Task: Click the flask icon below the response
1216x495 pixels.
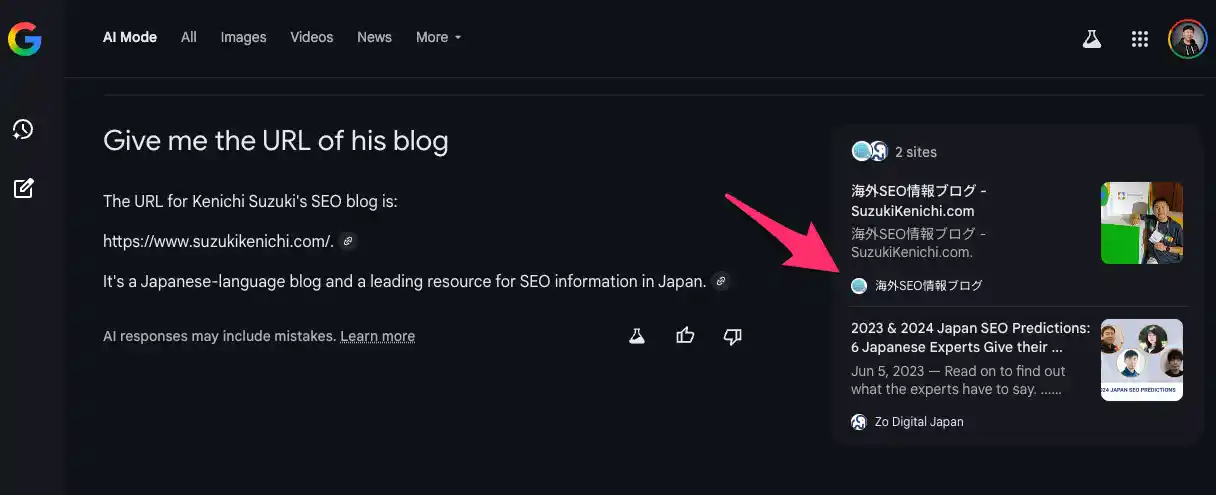Action: pos(636,336)
